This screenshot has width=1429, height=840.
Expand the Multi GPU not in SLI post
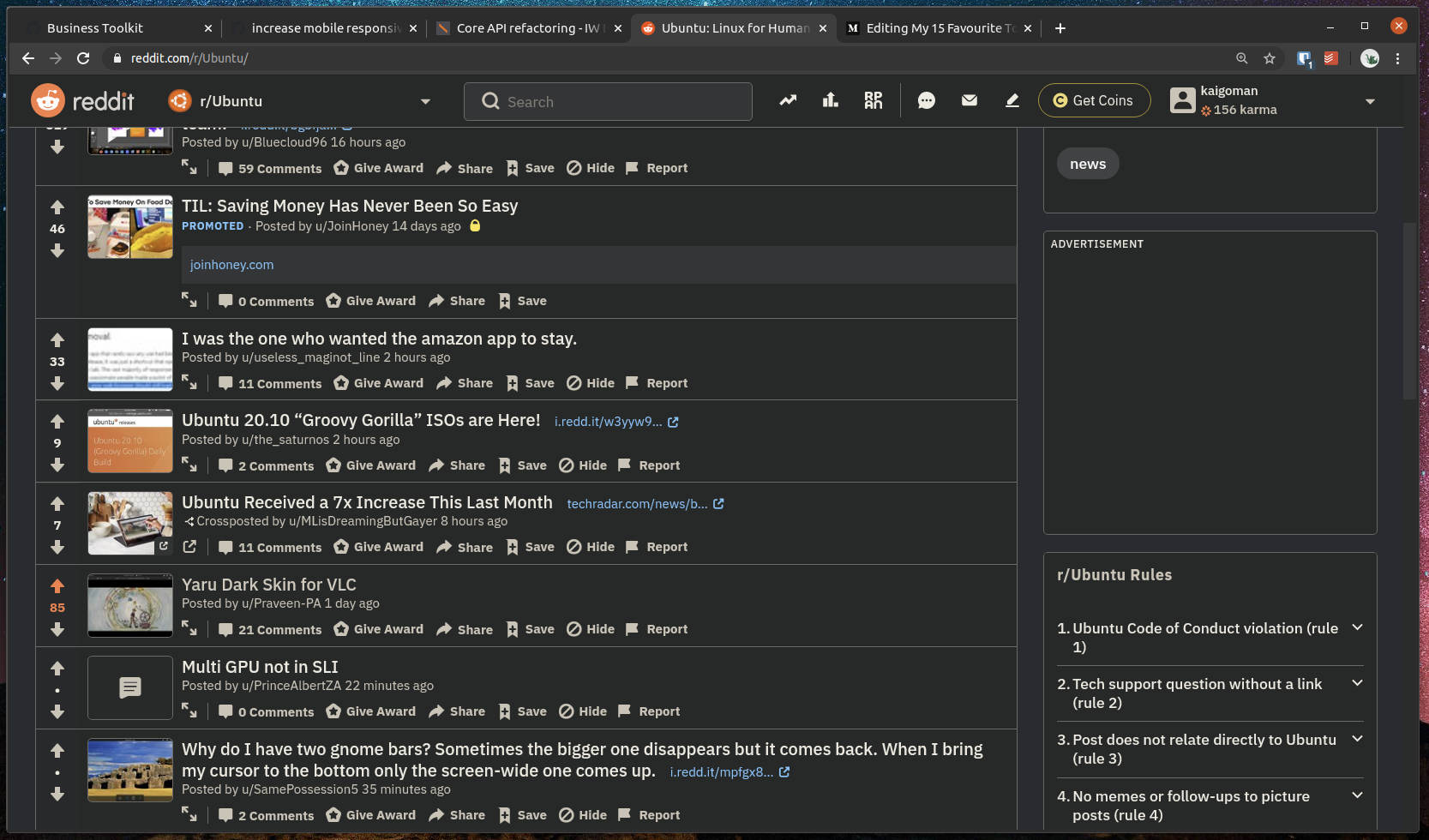tap(189, 711)
